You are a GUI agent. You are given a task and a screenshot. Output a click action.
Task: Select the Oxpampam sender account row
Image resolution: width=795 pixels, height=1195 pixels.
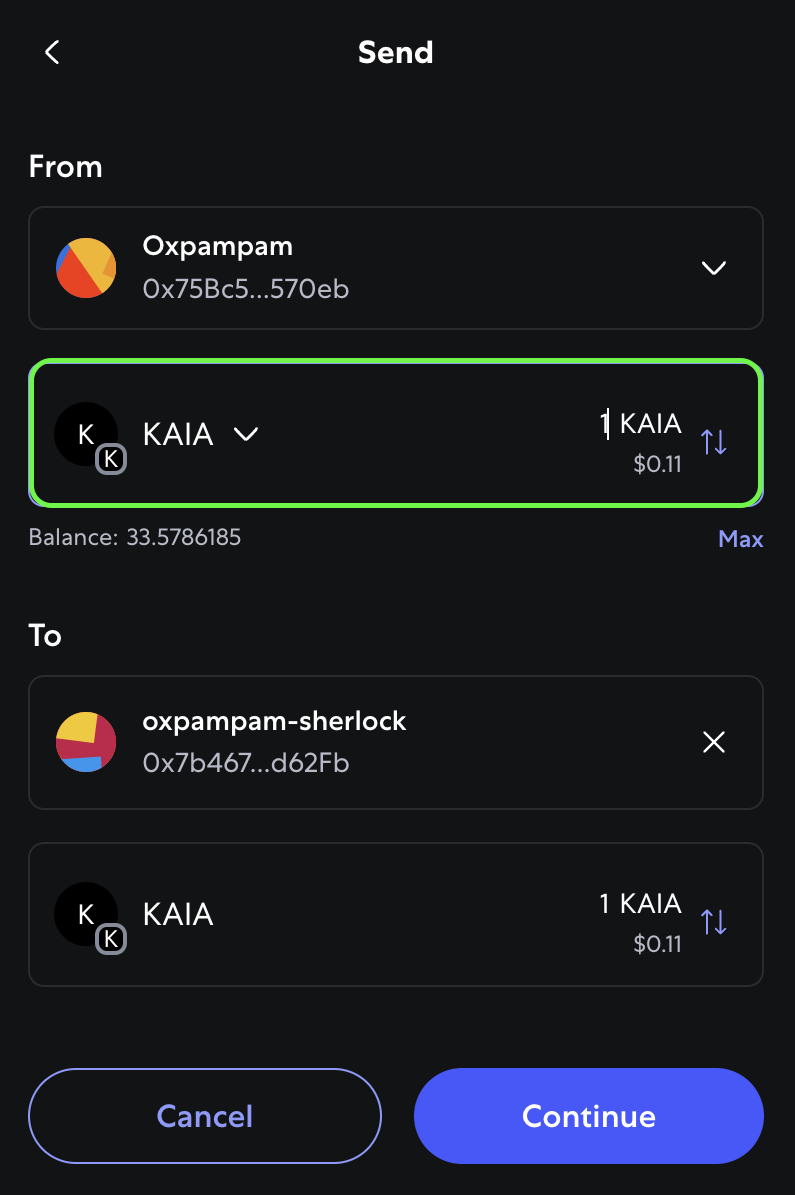point(396,268)
